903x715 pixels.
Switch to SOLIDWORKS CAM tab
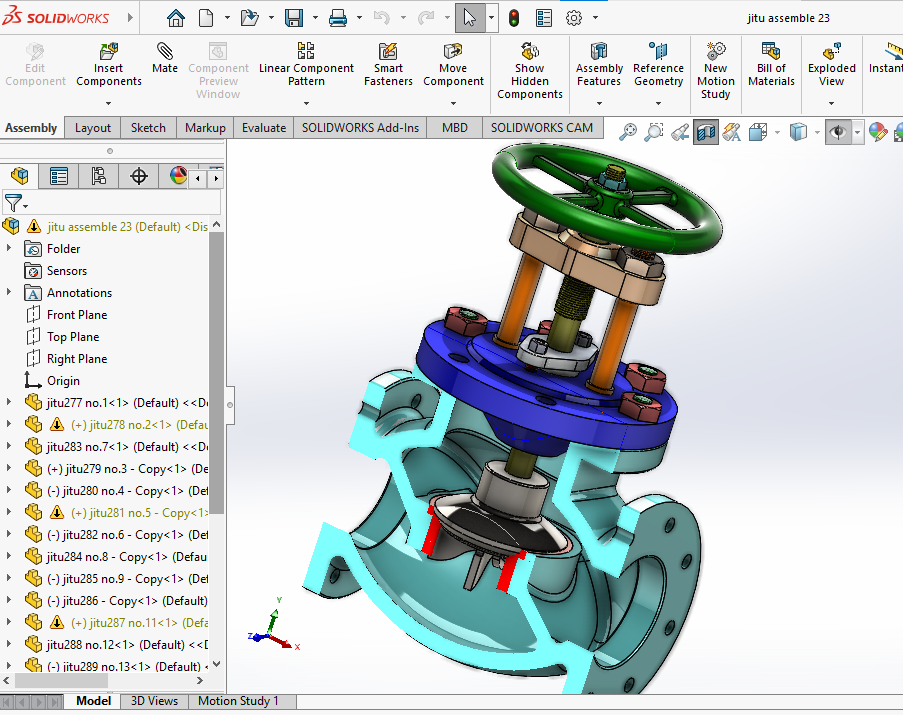click(542, 128)
